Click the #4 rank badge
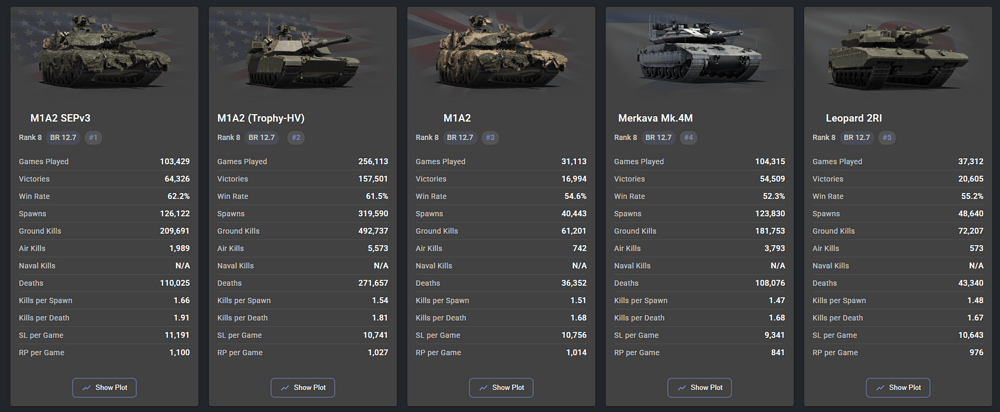The width and height of the screenshot is (1000, 412). pyautogui.click(x=688, y=138)
